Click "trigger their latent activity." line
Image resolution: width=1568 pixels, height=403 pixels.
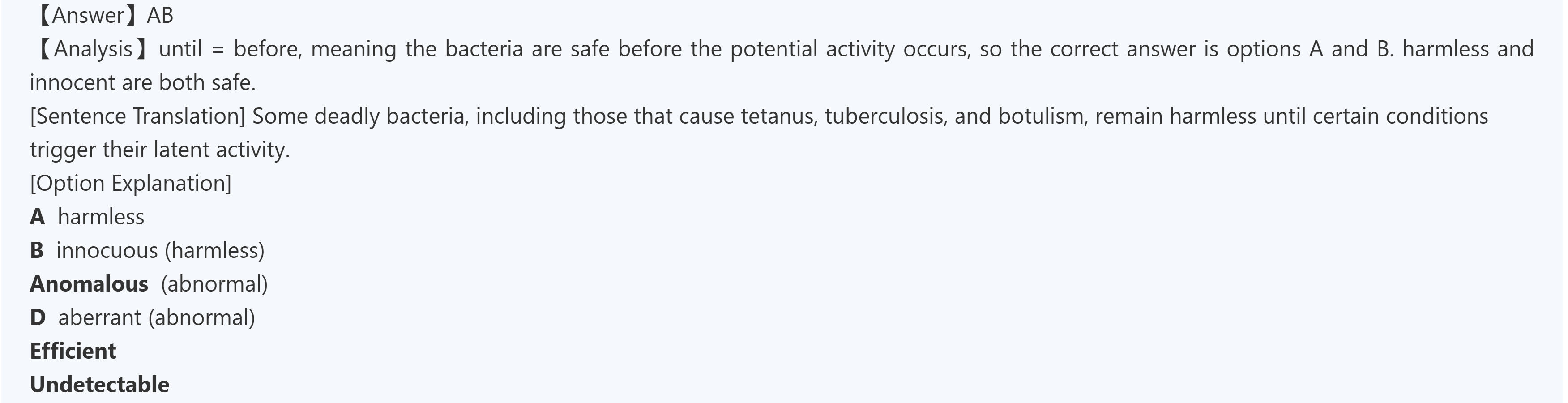point(159,150)
